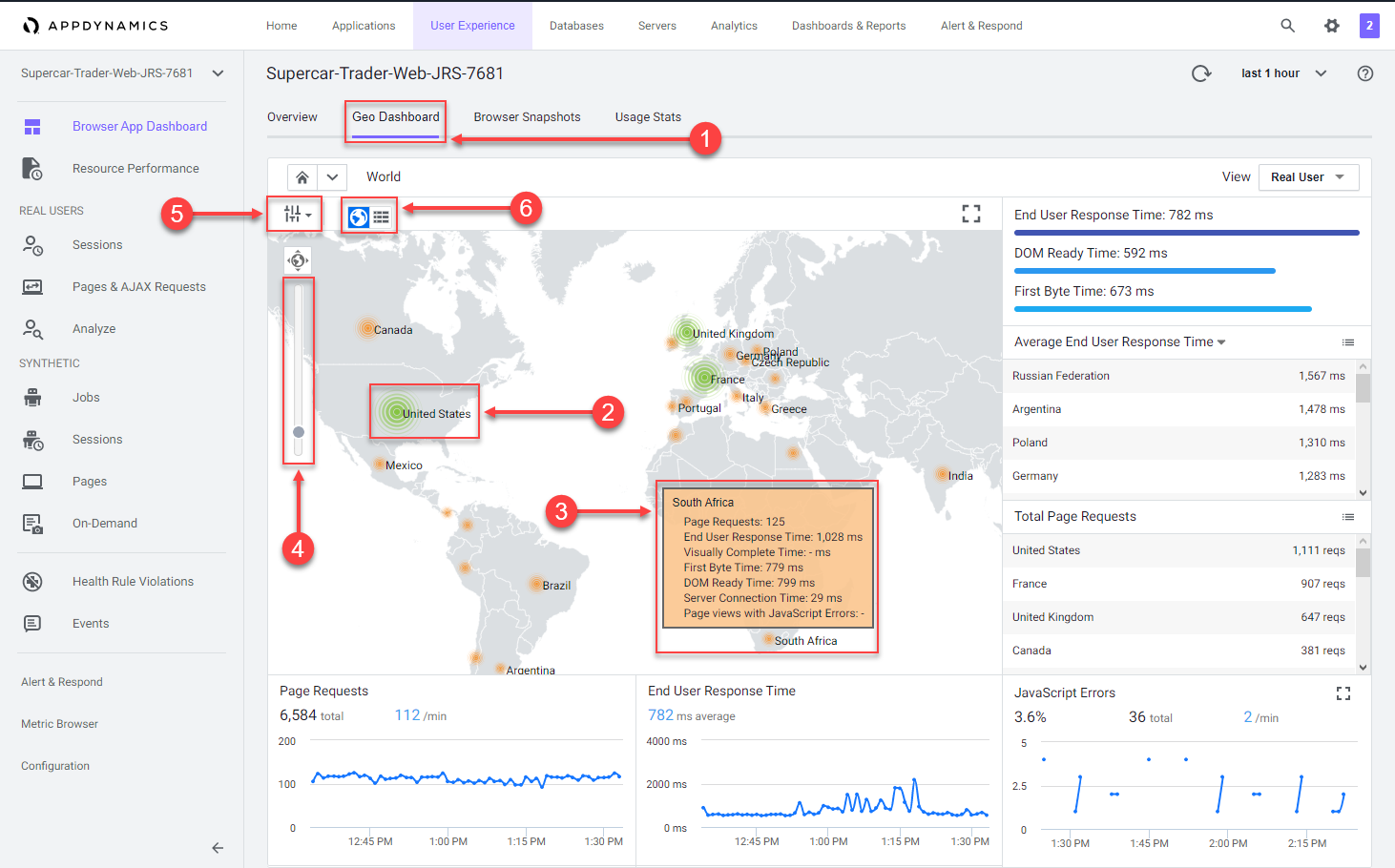Screen dimensions: 1395x868
Task: Collapse the sidebar with the left arrow
Action: 218,848
